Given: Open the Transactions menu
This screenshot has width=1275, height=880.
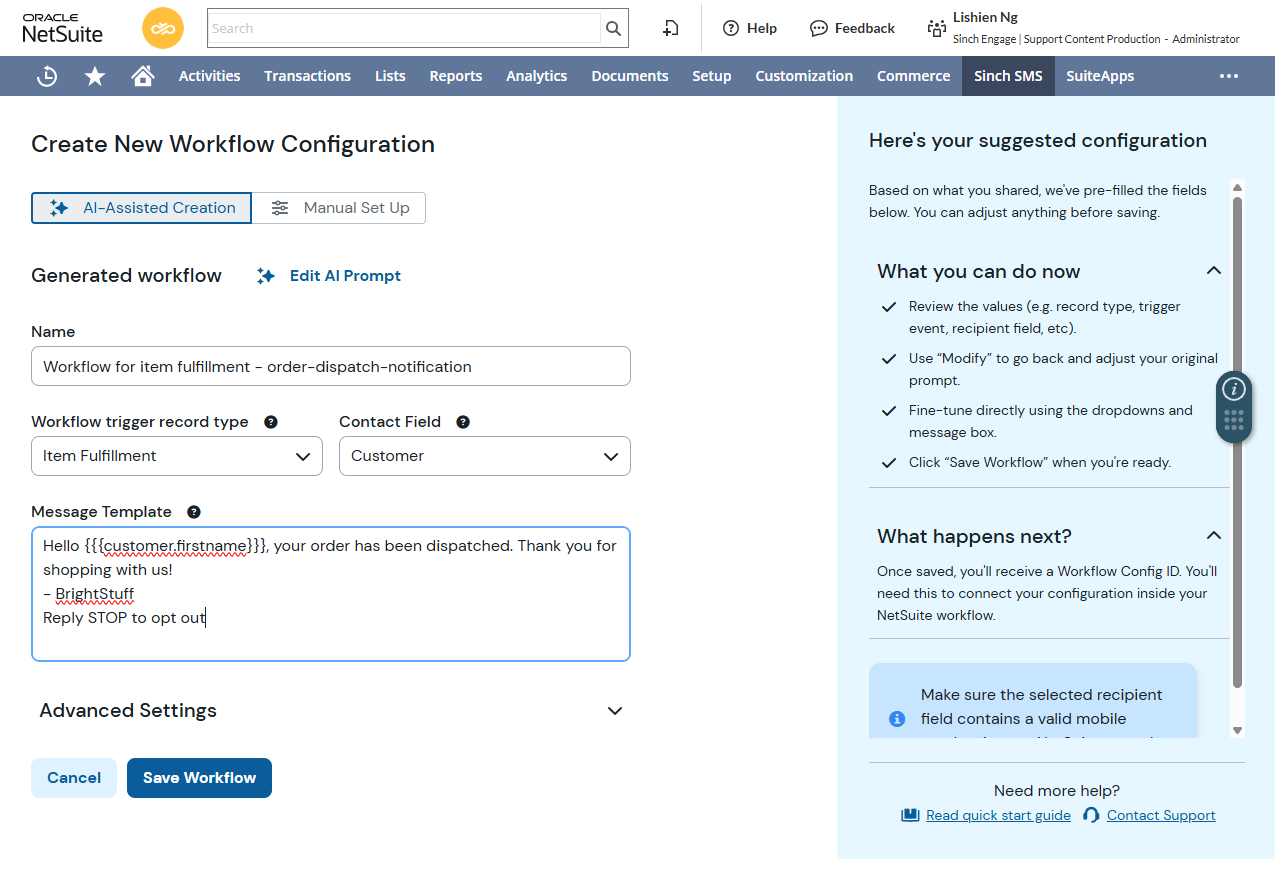Looking at the screenshot, I should pos(307,76).
